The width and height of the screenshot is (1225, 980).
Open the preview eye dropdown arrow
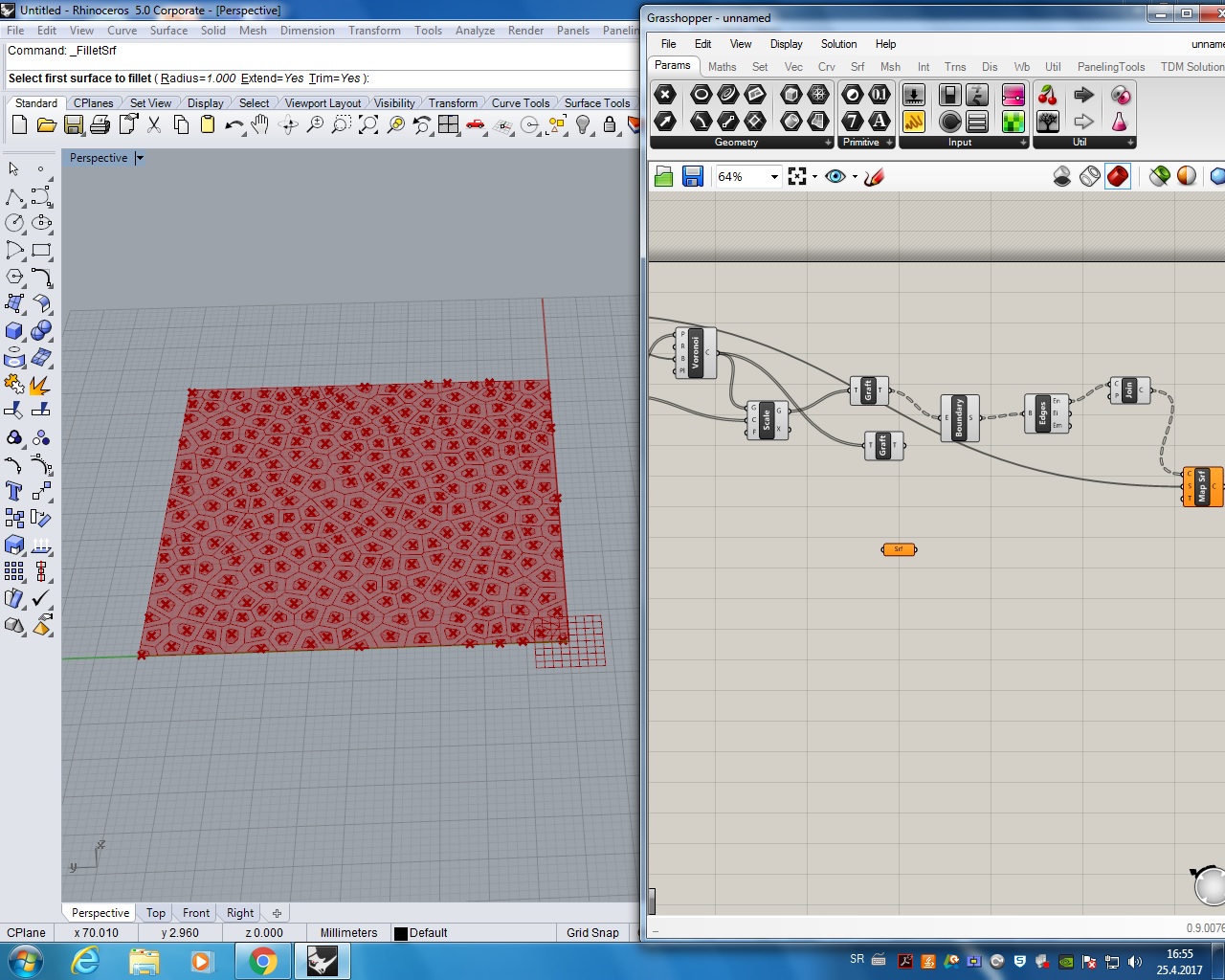(855, 177)
